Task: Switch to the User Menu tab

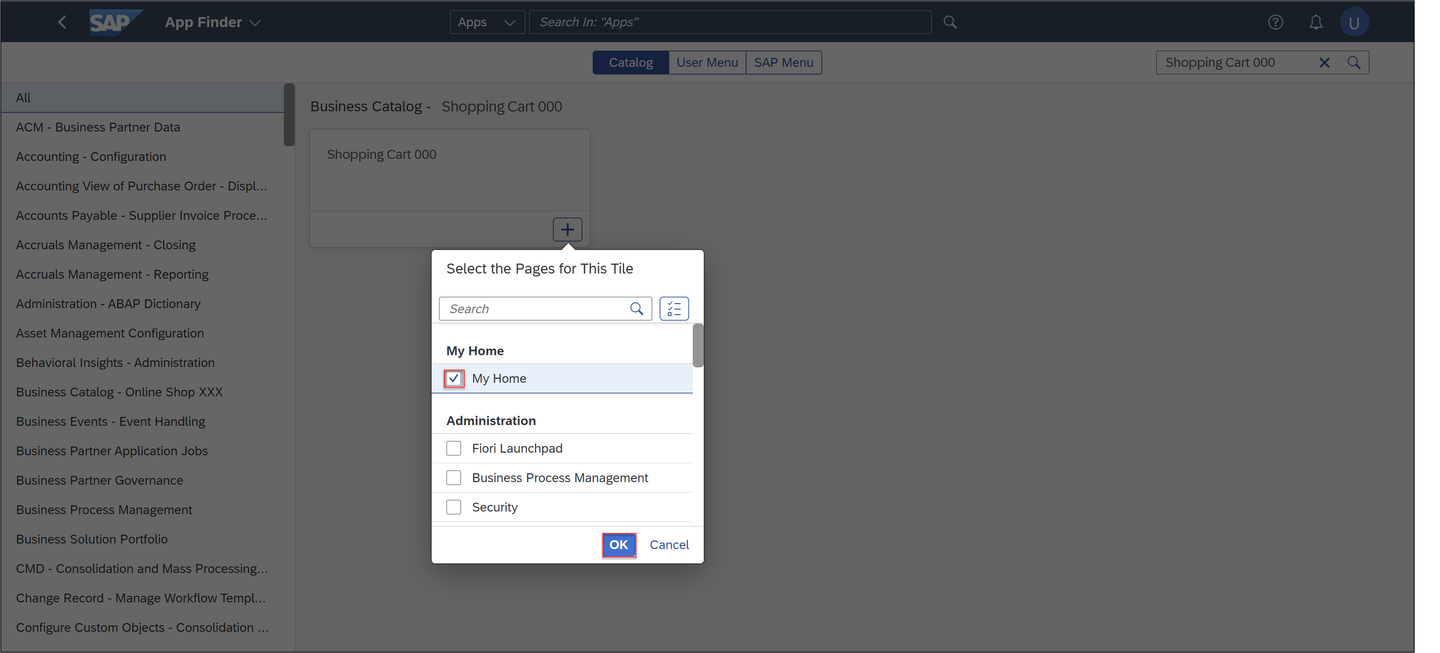Action: click(x=707, y=62)
